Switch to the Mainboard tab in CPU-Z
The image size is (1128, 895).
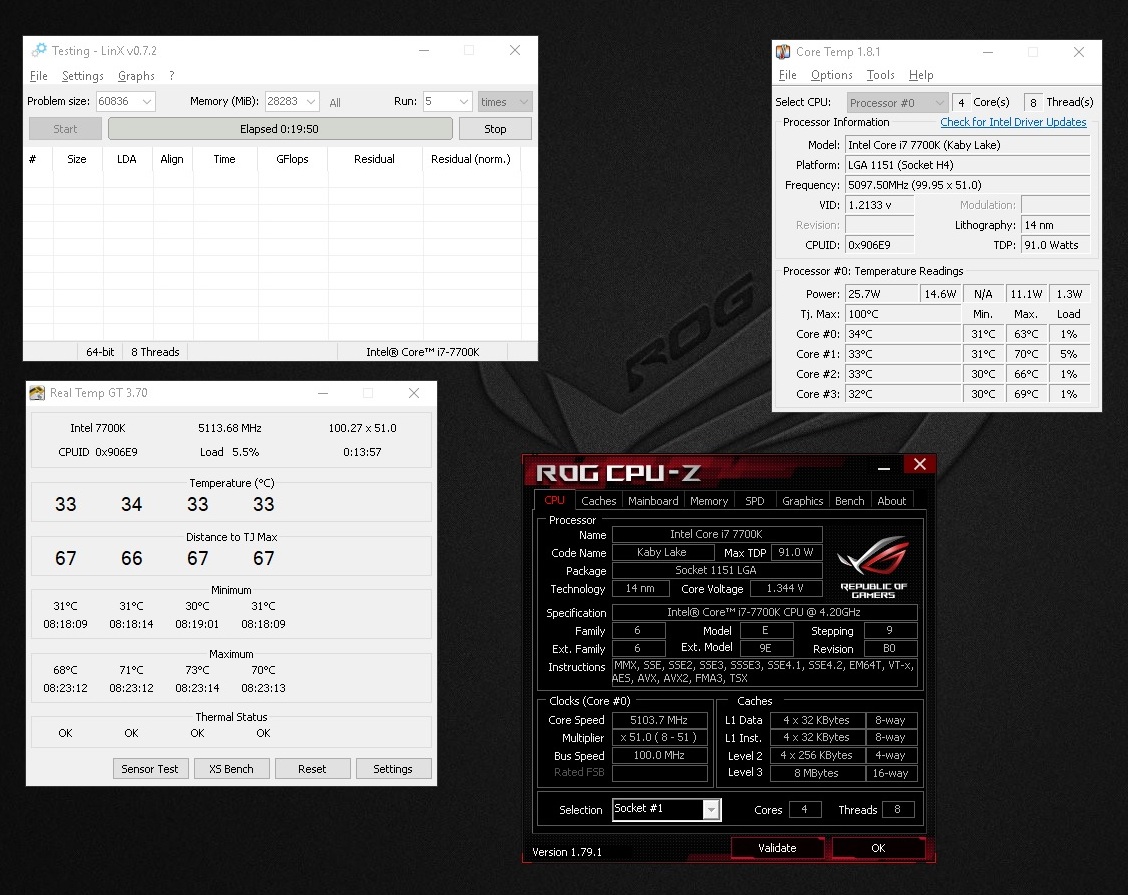pyautogui.click(x=653, y=501)
